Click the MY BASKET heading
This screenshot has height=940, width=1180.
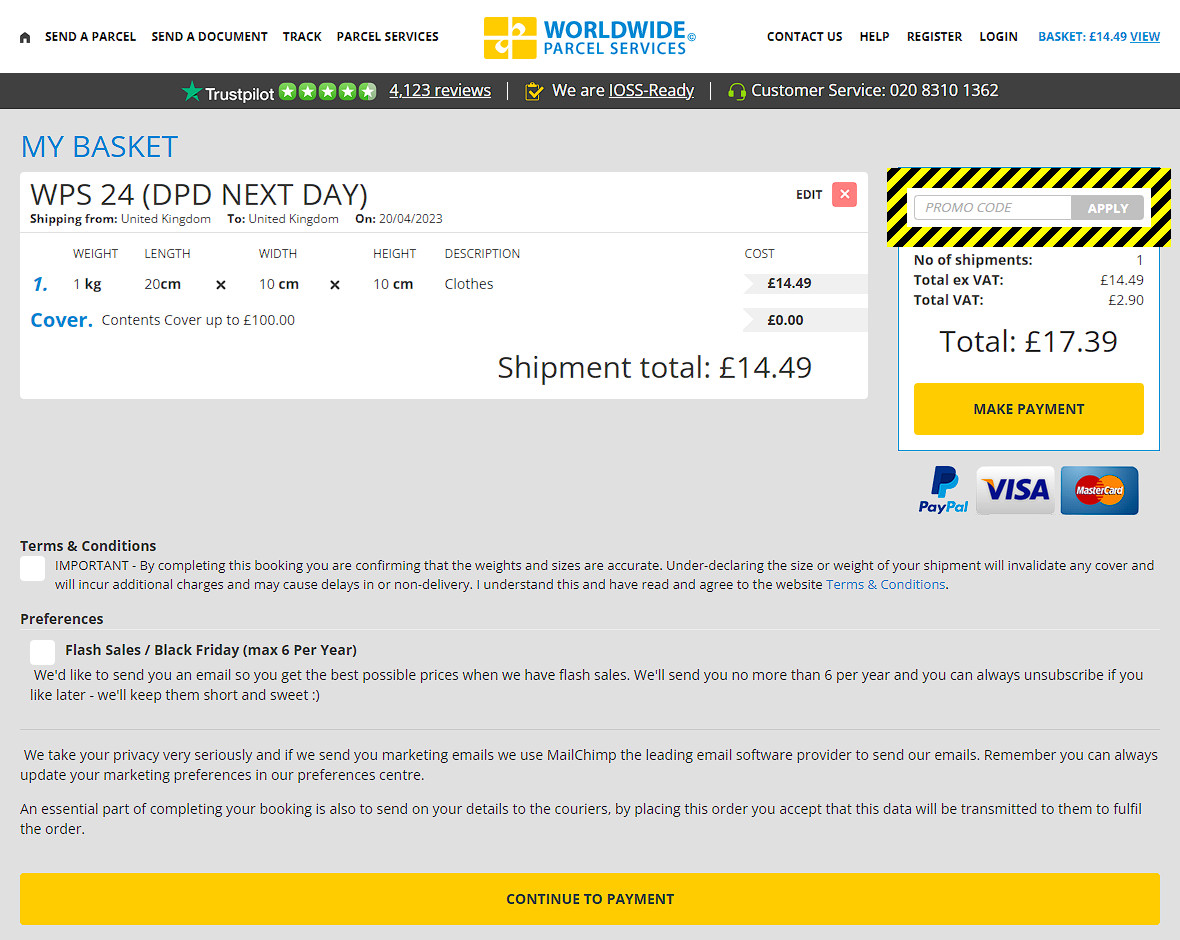(x=99, y=147)
